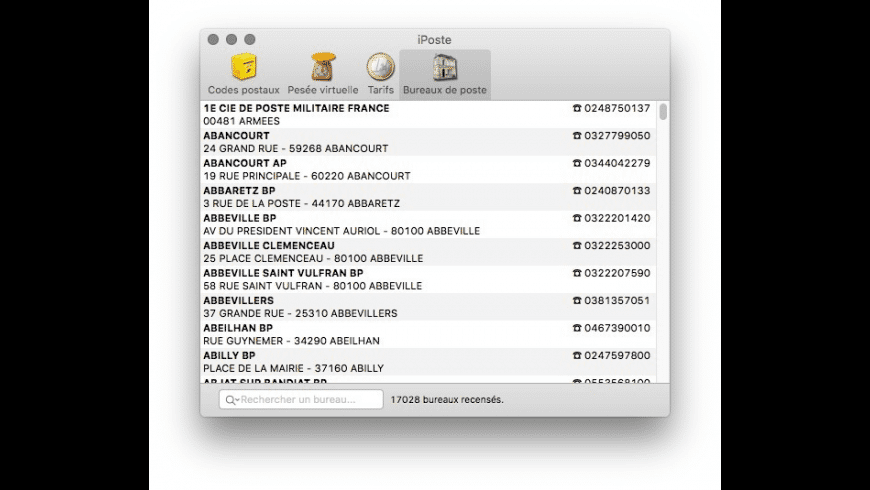Image resolution: width=870 pixels, height=490 pixels.
Task: Click phone number 0240870133
Action: coord(617,191)
